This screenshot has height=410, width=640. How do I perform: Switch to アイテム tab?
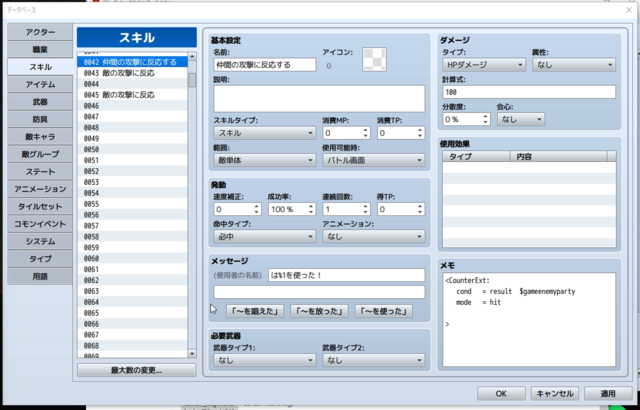[x=40, y=84]
